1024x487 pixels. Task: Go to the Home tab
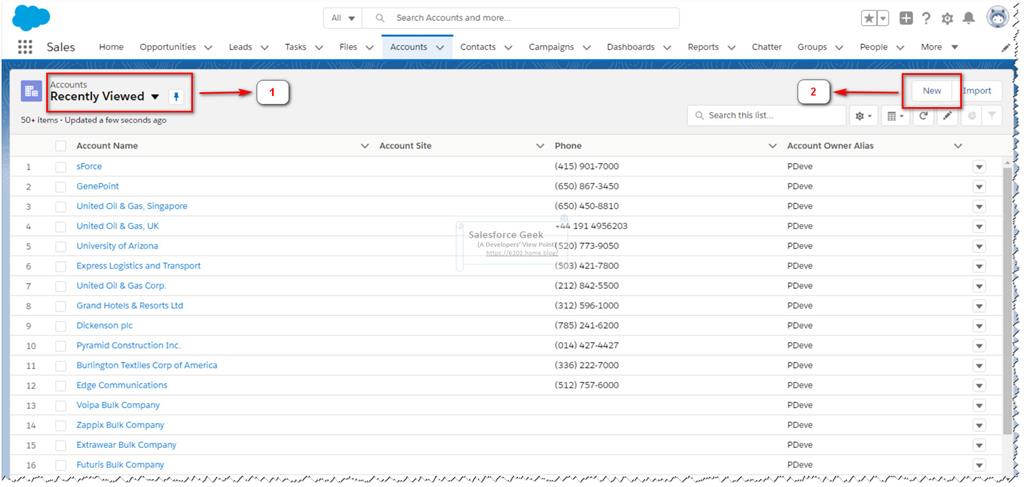pyautogui.click(x=111, y=47)
